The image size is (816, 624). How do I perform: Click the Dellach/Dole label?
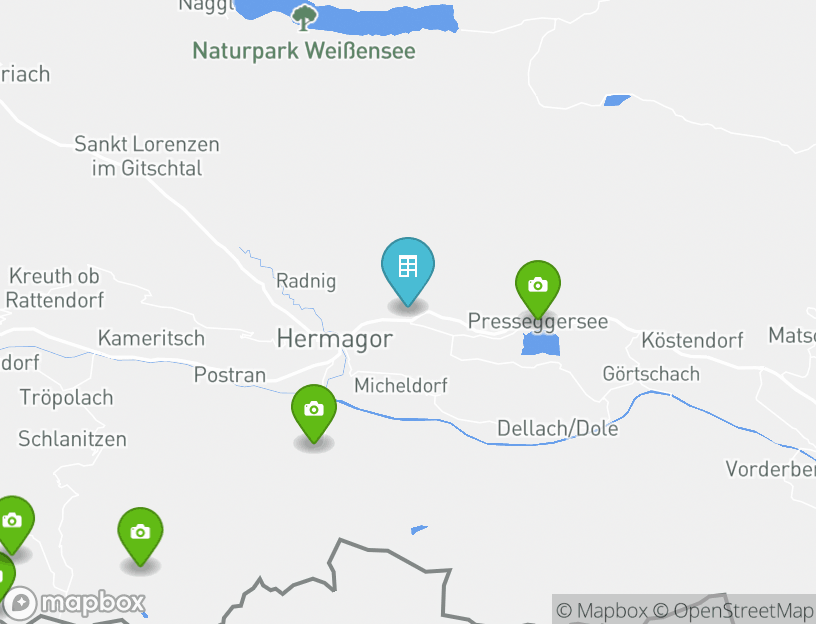tap(558, 428)
